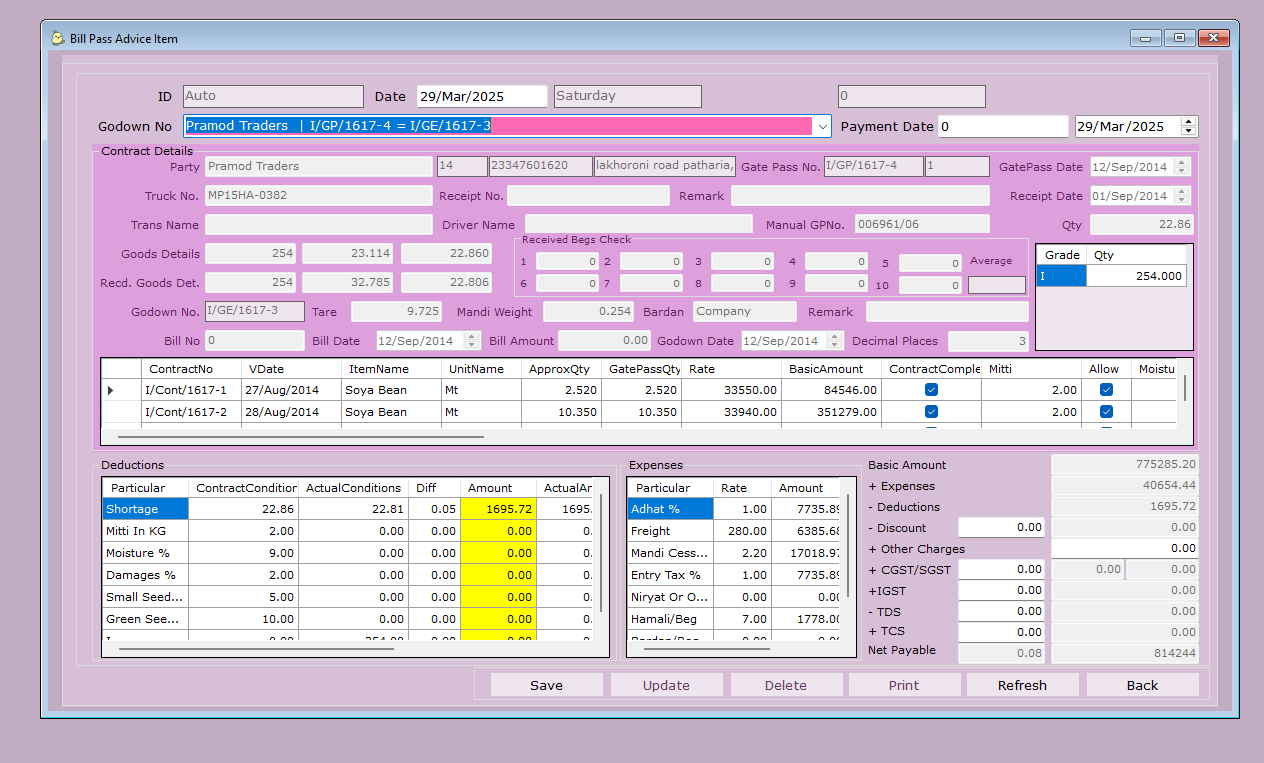Click the TDS input field
Viewport: 1264px width, 763px height.
click(1001, 611)
